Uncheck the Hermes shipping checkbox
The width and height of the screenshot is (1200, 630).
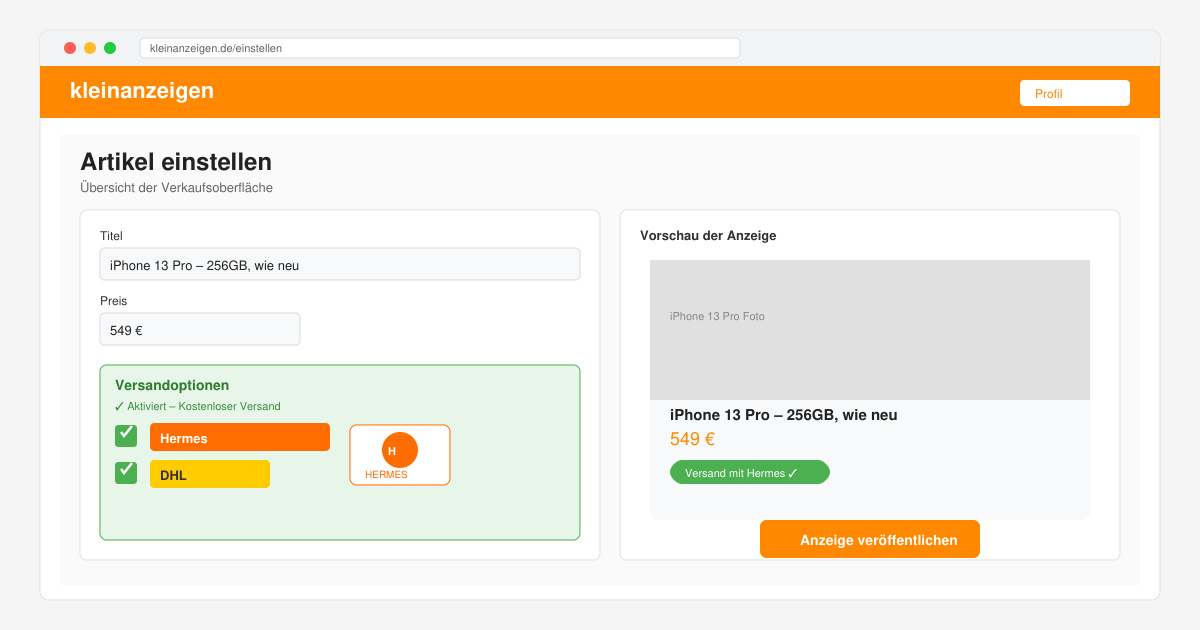(126, 435)
